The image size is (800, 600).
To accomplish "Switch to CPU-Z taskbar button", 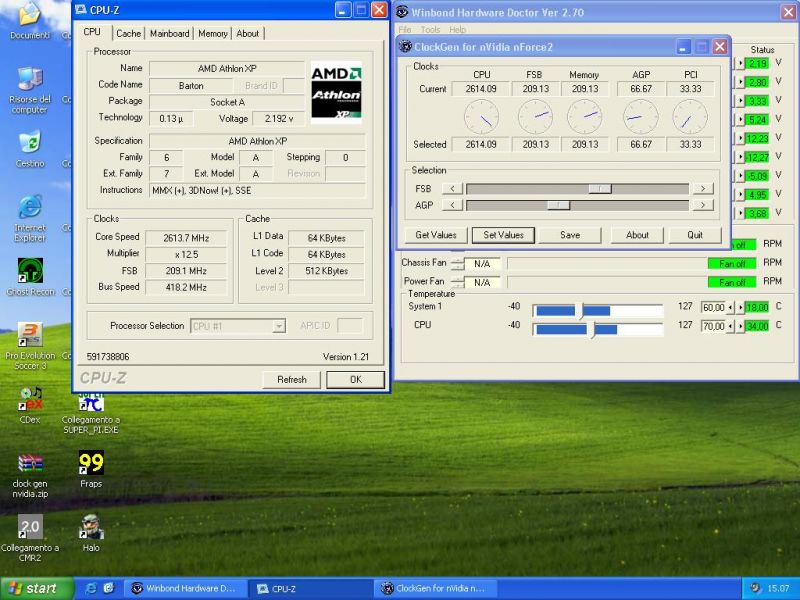I will [312, 588].
